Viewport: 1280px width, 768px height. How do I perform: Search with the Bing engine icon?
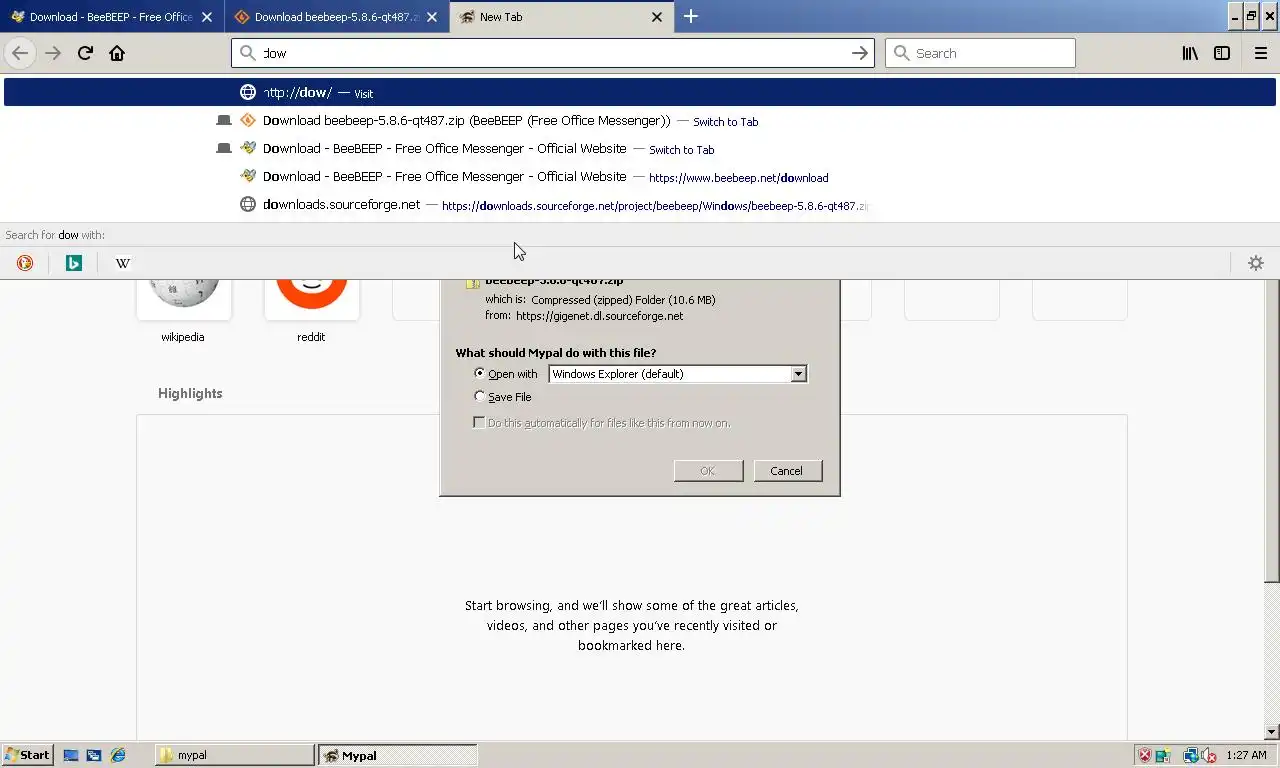coord(73,263)
